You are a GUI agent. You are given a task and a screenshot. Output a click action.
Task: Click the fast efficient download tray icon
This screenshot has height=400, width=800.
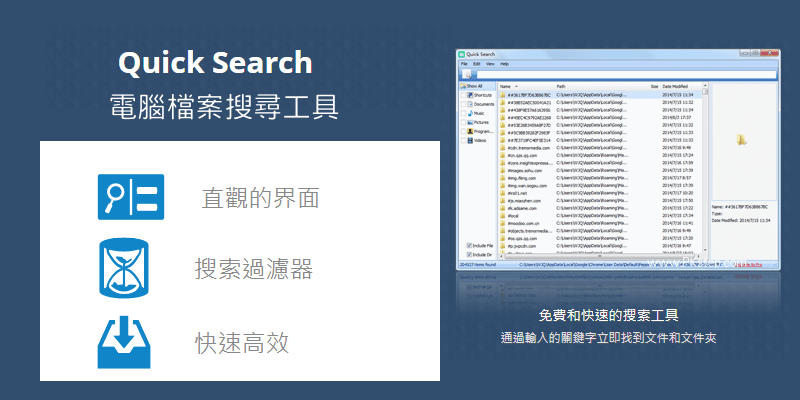click(124, 342)
